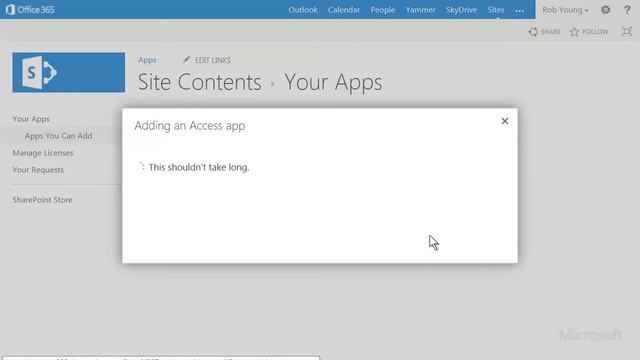Open the Apps breadcrumb link
Screen dimensions: 640x360
147,60
